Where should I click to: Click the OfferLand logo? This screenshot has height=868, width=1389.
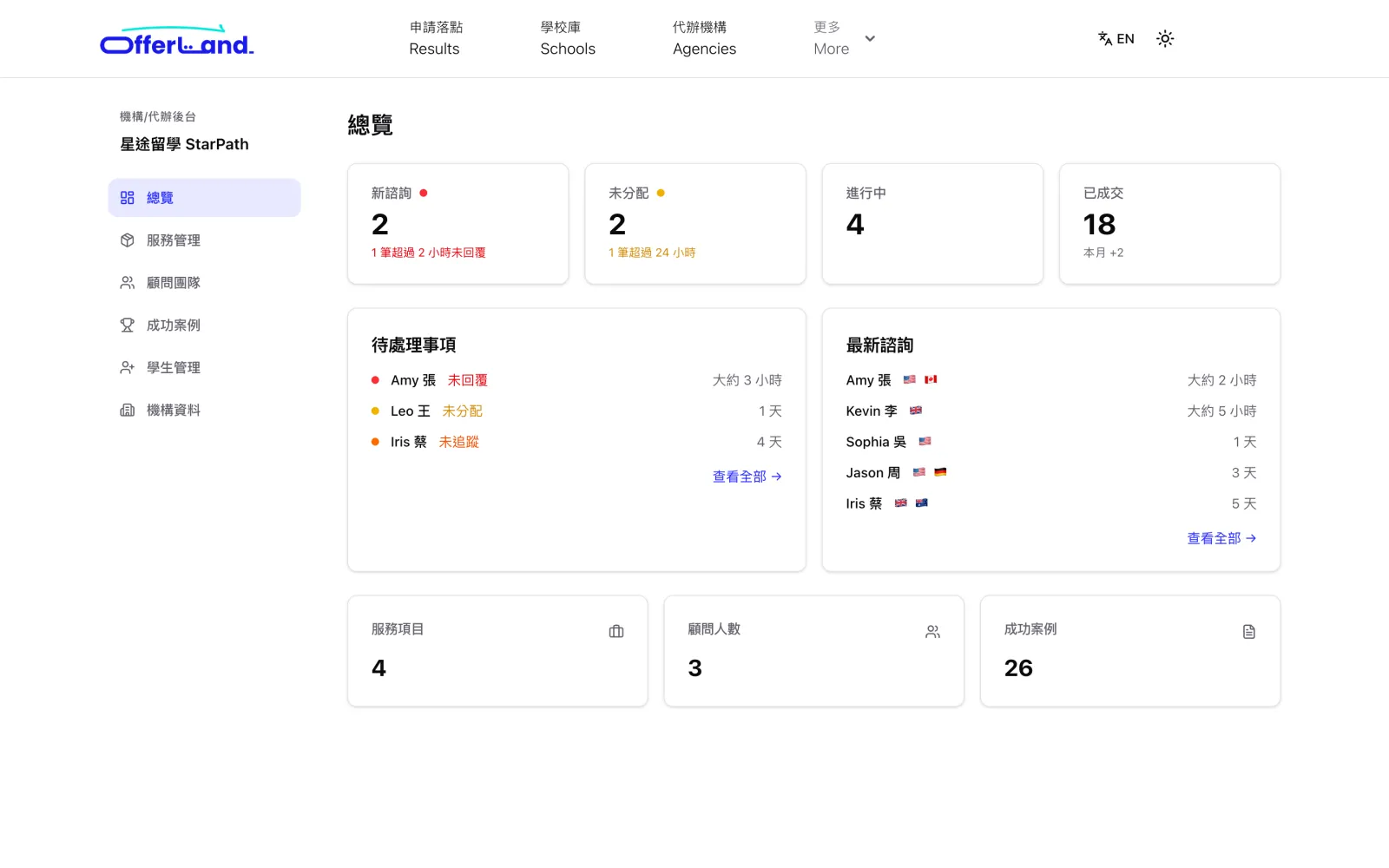click(177, 40)
